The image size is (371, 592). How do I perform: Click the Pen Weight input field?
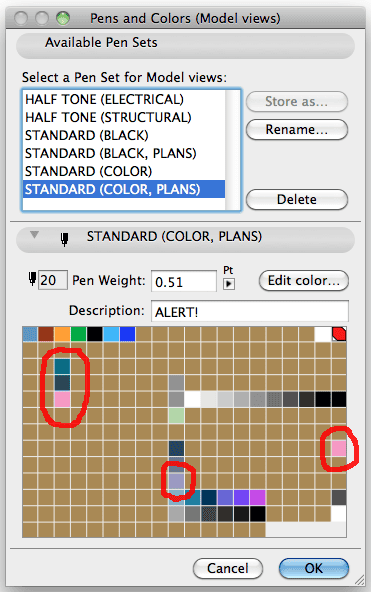click(x=184, y=281)
